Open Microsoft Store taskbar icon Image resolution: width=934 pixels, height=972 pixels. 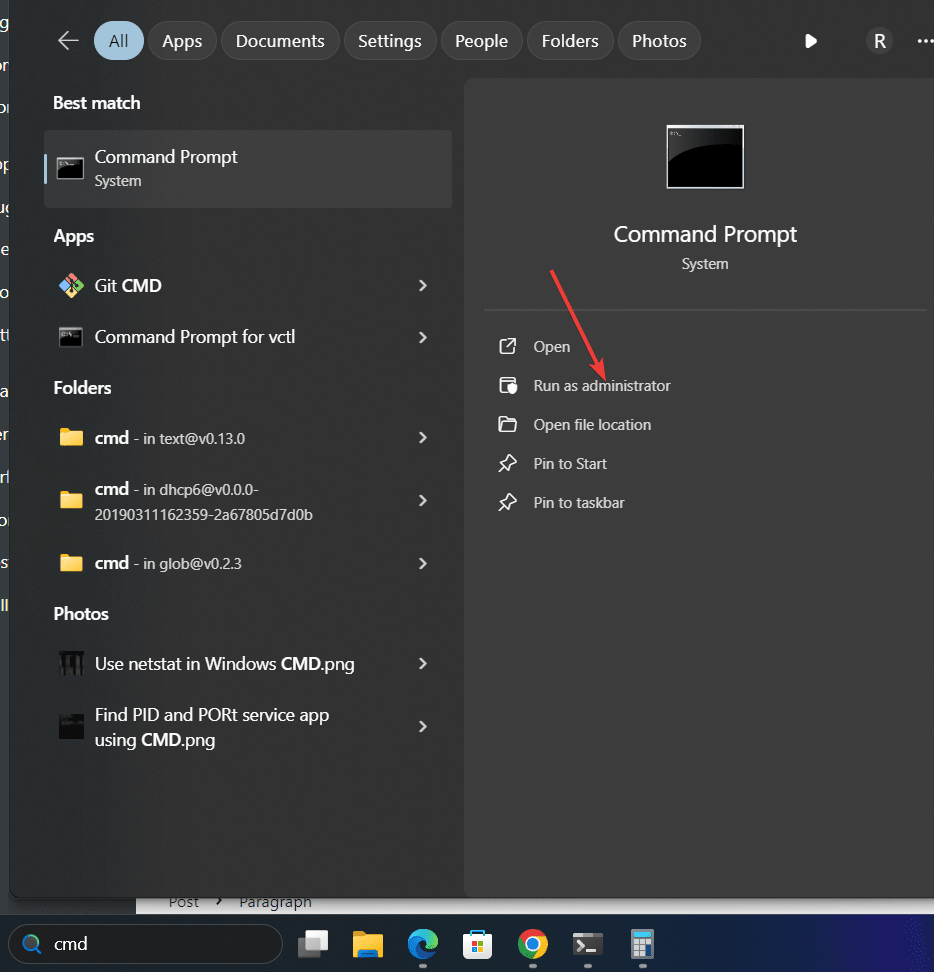click(x=477, y=944)
